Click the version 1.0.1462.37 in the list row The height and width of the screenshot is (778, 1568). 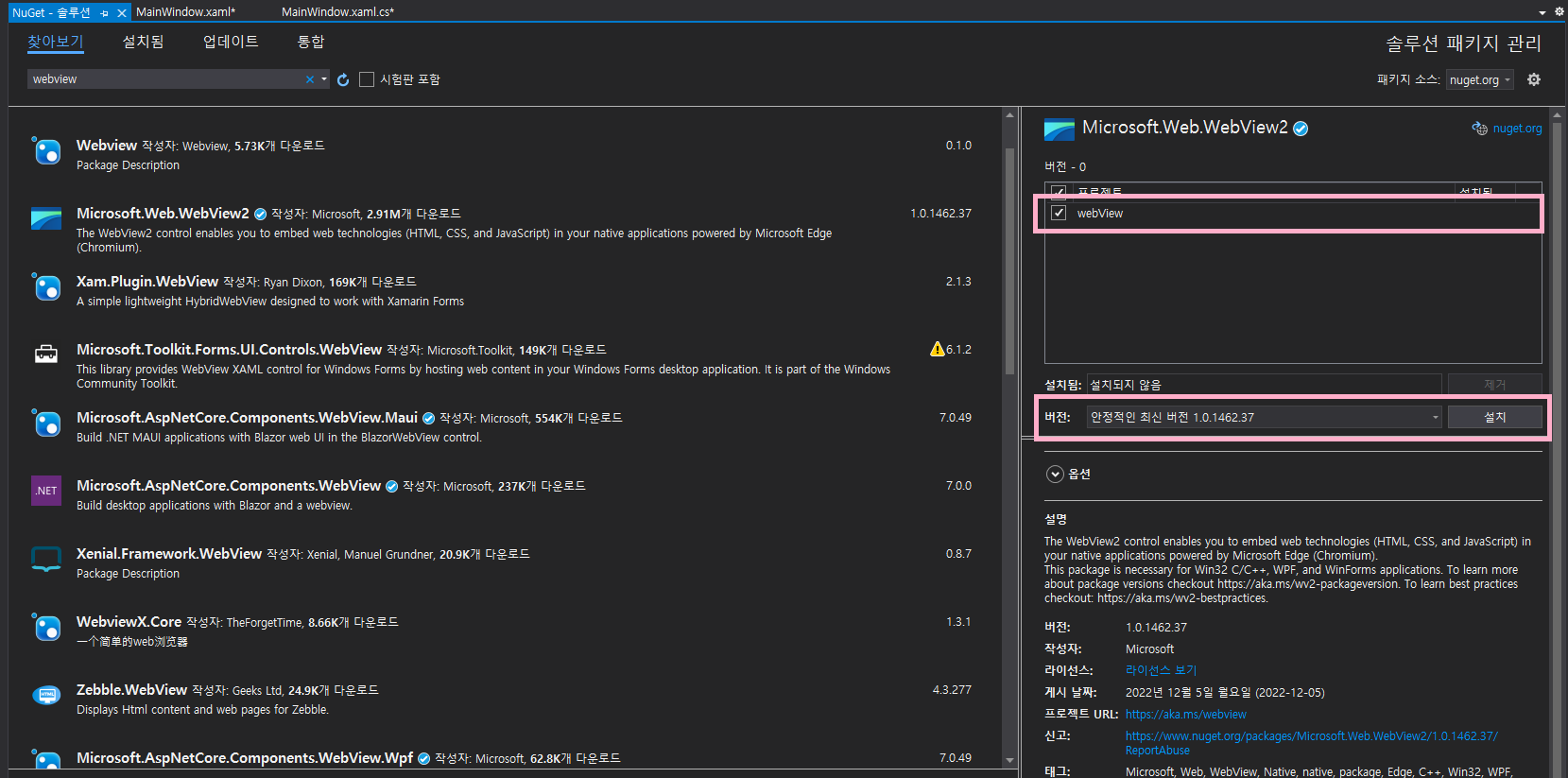point(940,214)
